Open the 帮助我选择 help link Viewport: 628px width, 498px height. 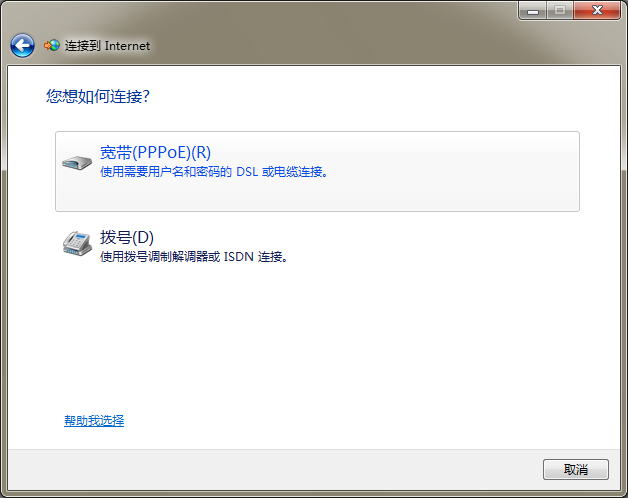point(94,421)
